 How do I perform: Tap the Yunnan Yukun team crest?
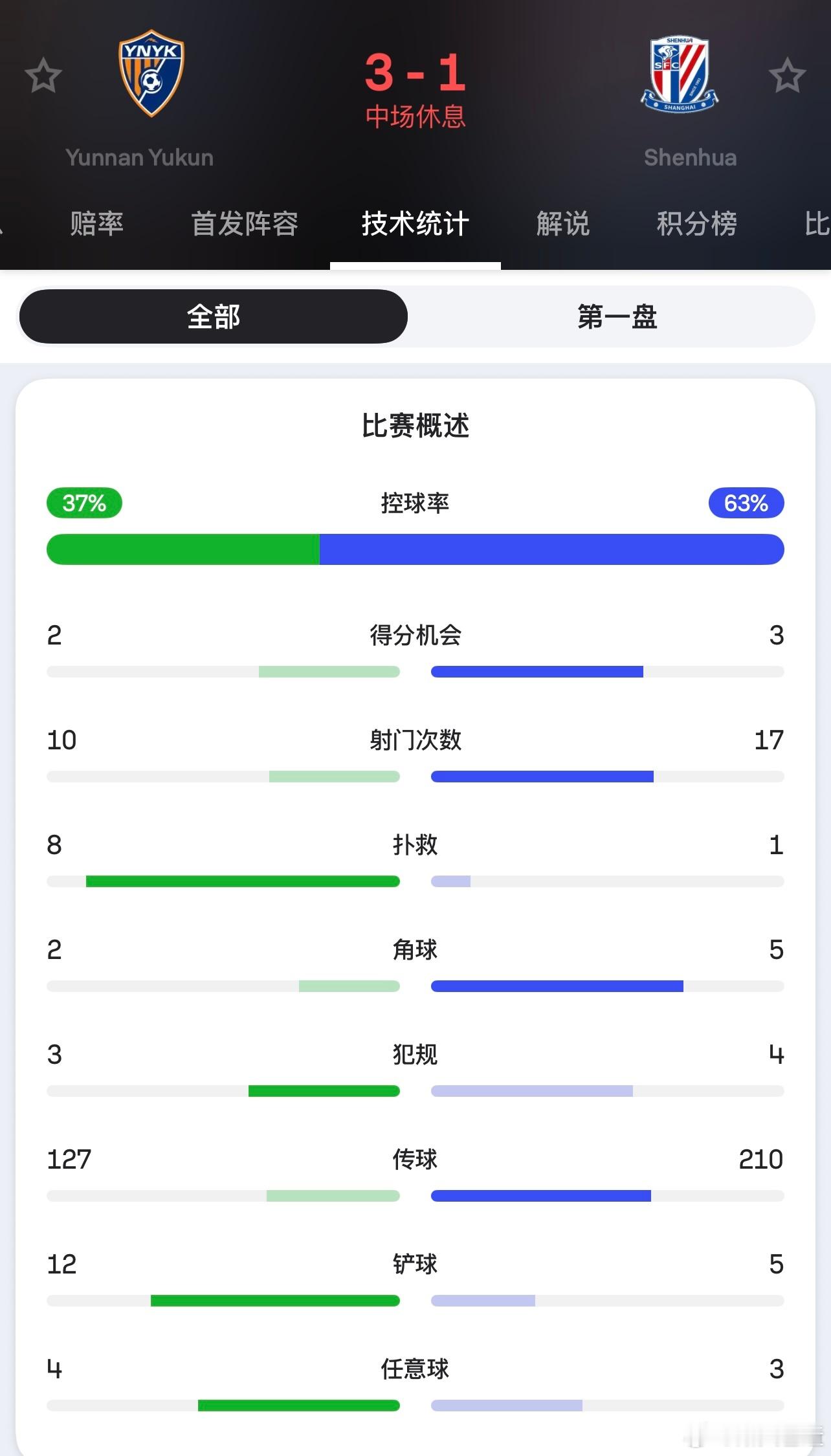click(x=151, y=73)
